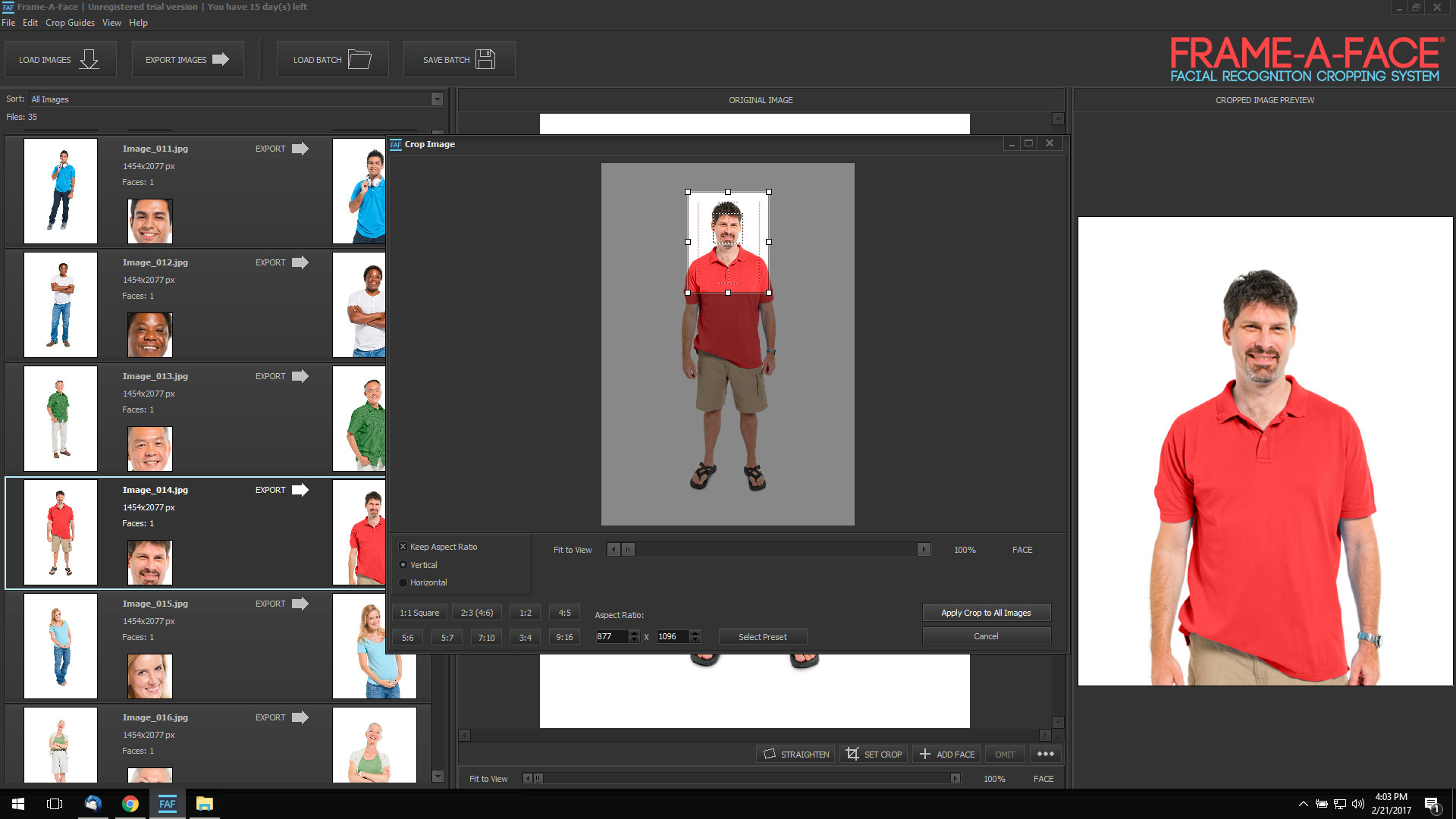Click Apply Crop to All Images
This screenshot has width=1456, height=819.
point(986,613)
